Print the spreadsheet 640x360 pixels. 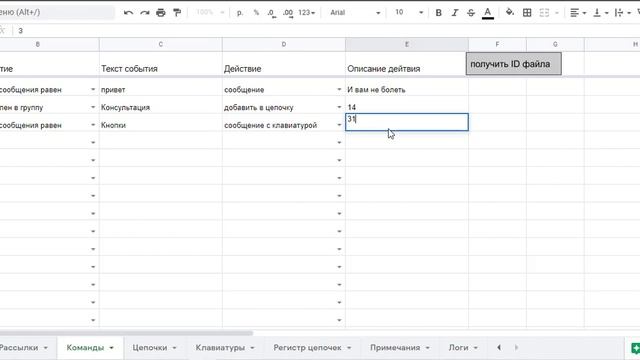(x=161, y=13)
